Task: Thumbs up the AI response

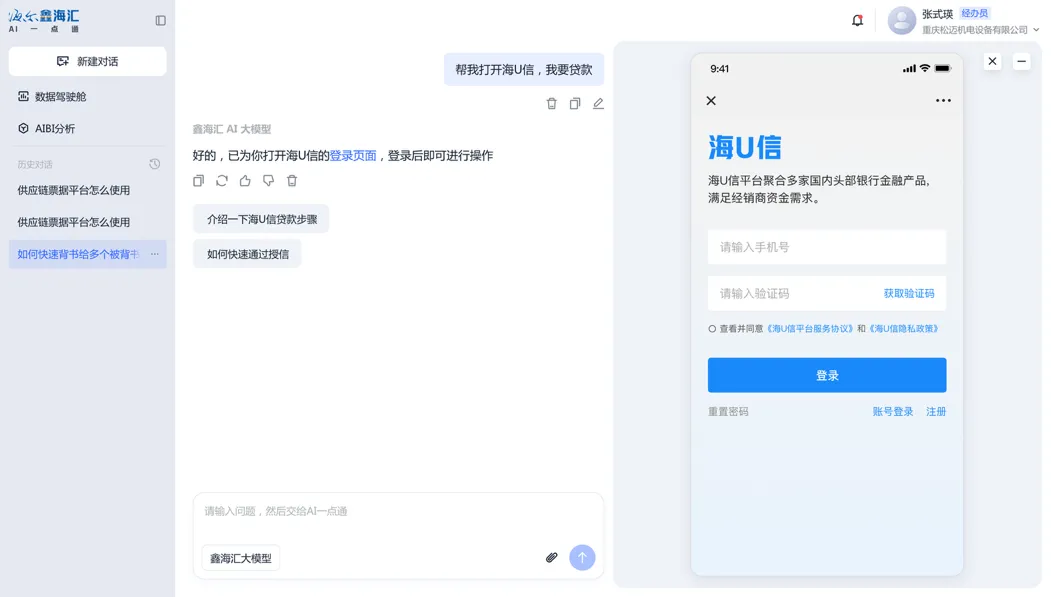Action: coord(245,181)
